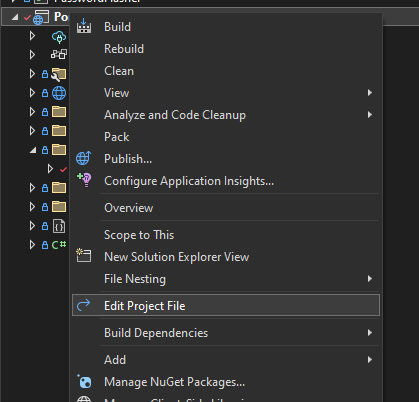Click the lock icon beside the Properties wrench folder

(45, 74)
